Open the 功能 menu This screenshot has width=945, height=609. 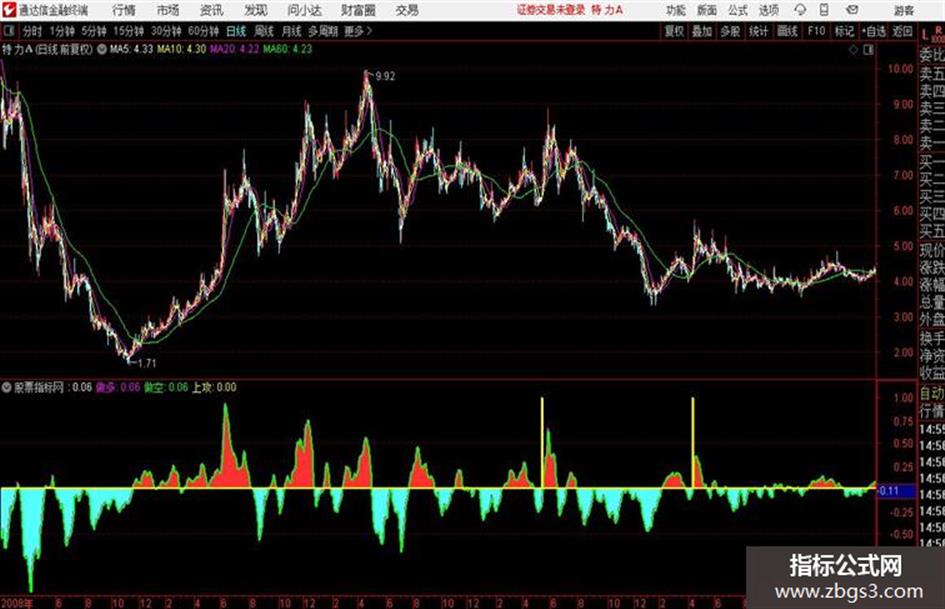(x=676, y=10)
